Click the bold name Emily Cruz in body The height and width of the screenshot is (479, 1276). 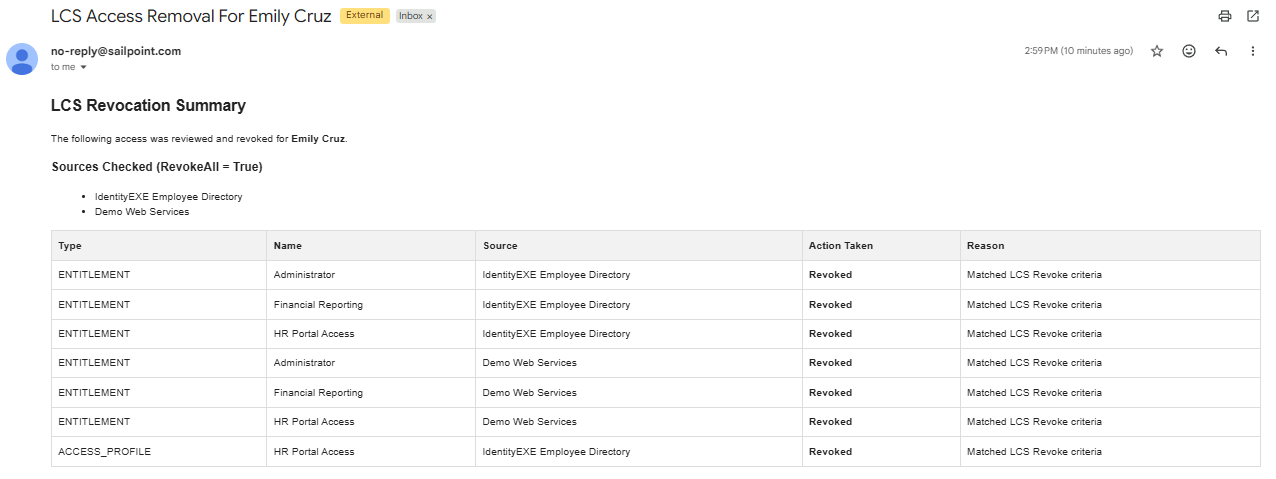pyautogui.click(x=318, y=138)
